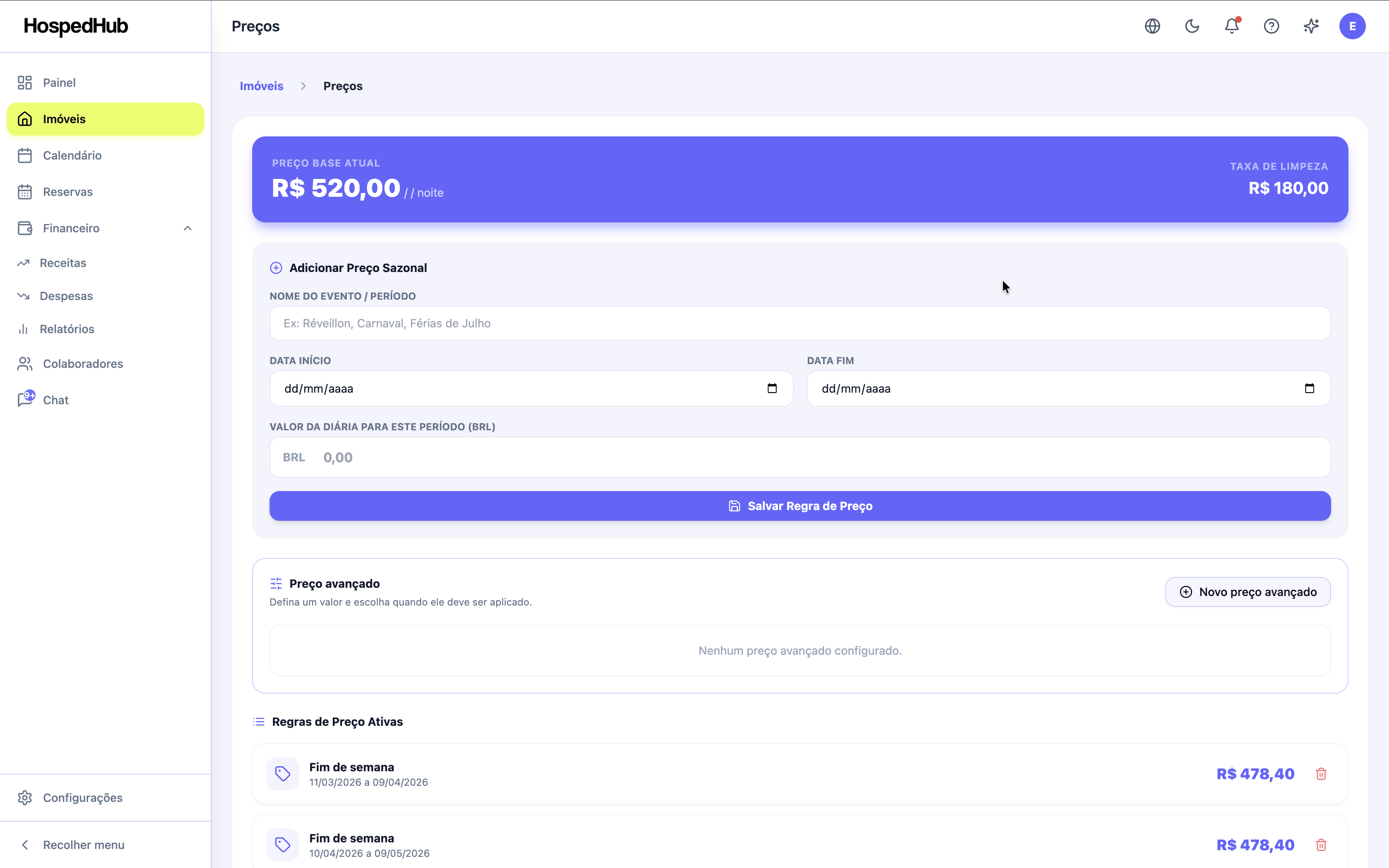This screenshot has height=868, width=1389.
Task: Open user avatar E menu
Action: (x=1352, y=26)
